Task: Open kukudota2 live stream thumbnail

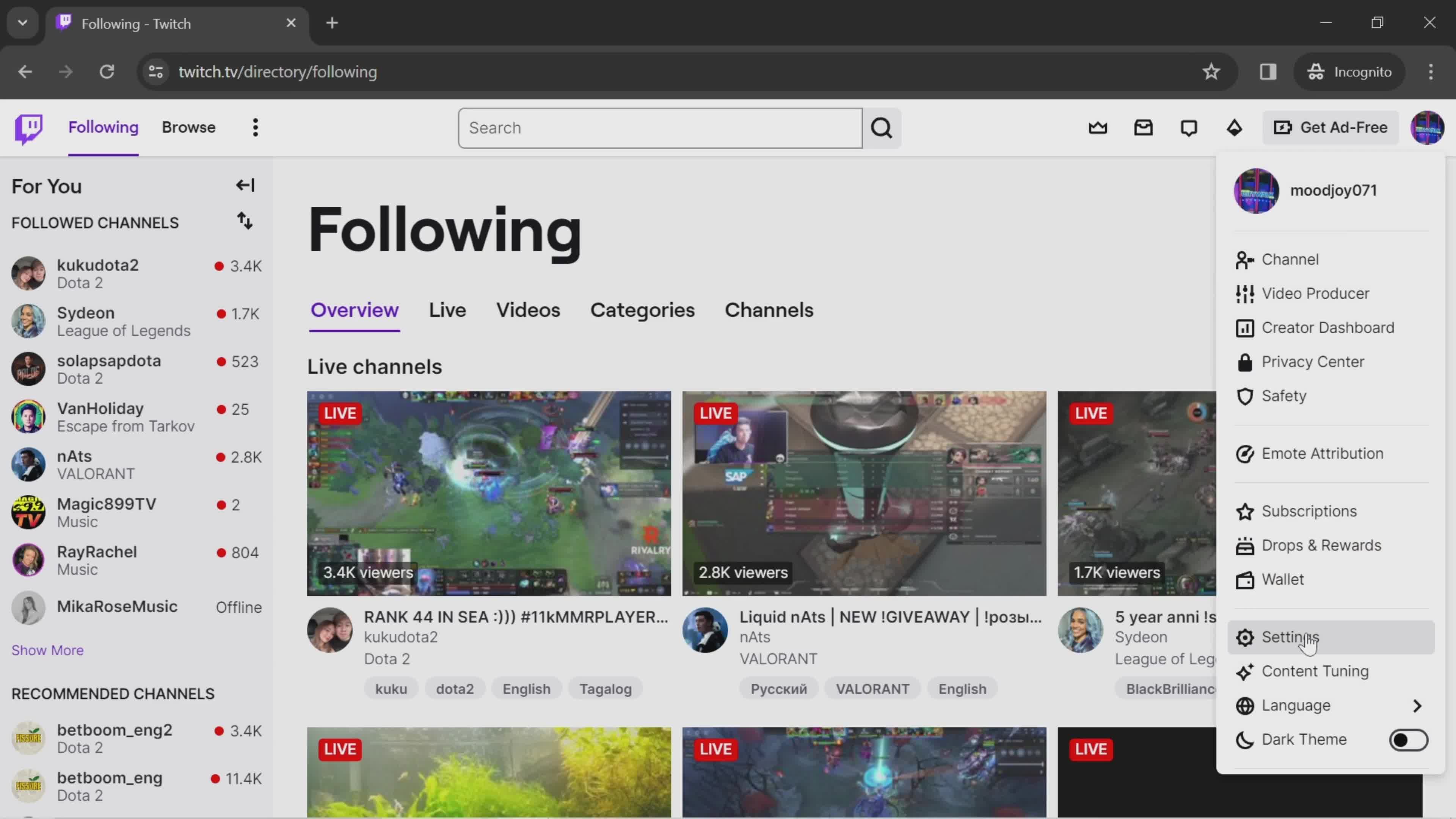Action: pyautogui.click(x=489, y=493)
